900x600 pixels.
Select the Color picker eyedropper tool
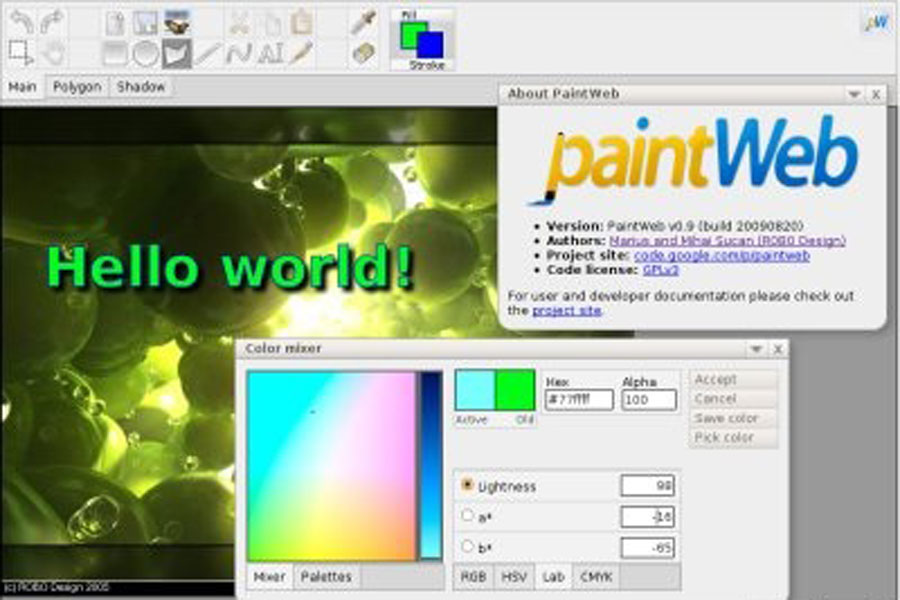363,22
